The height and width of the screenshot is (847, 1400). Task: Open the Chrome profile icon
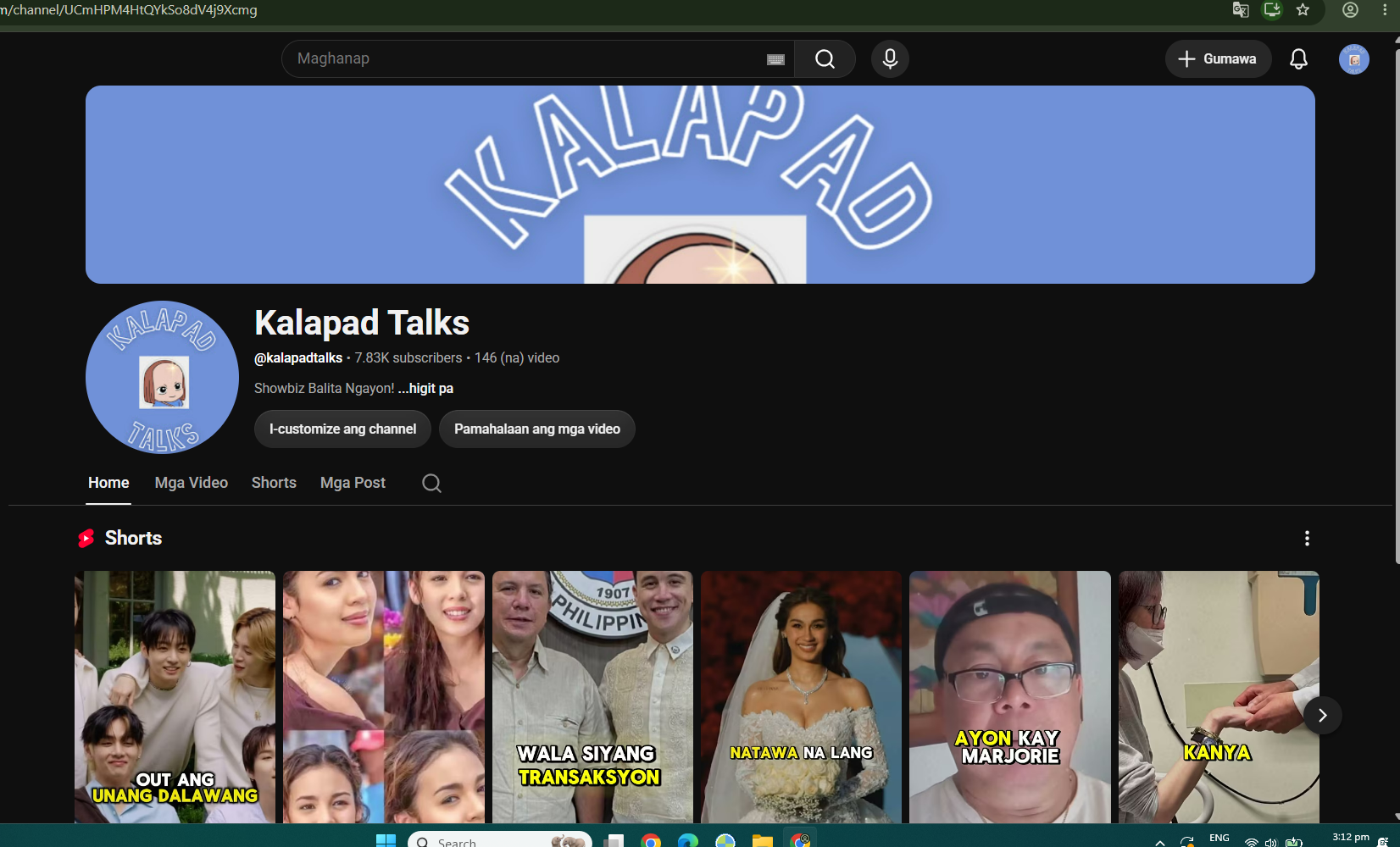(x=1351, y=10)
